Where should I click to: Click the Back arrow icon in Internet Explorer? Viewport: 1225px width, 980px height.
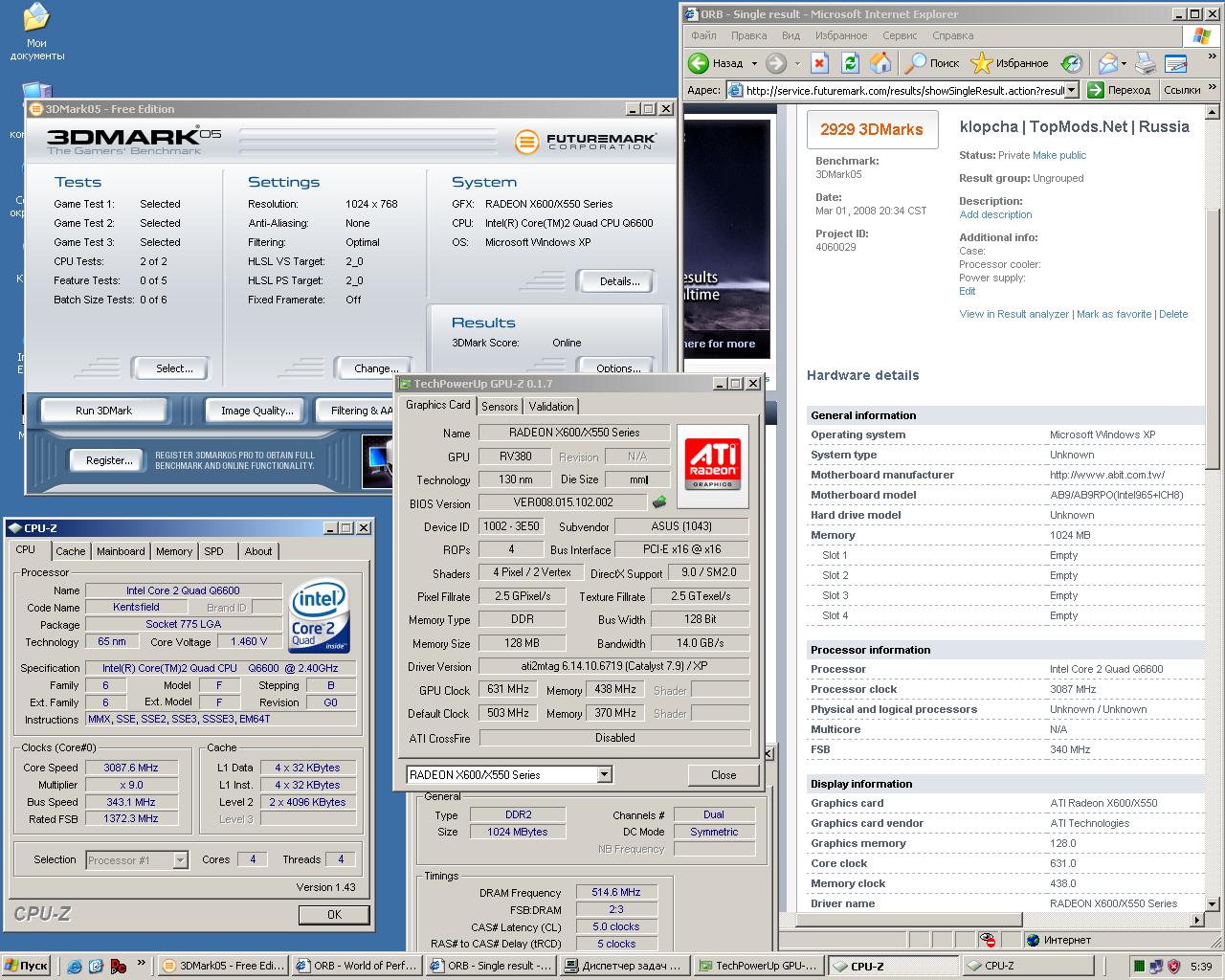tap(699, 63)
